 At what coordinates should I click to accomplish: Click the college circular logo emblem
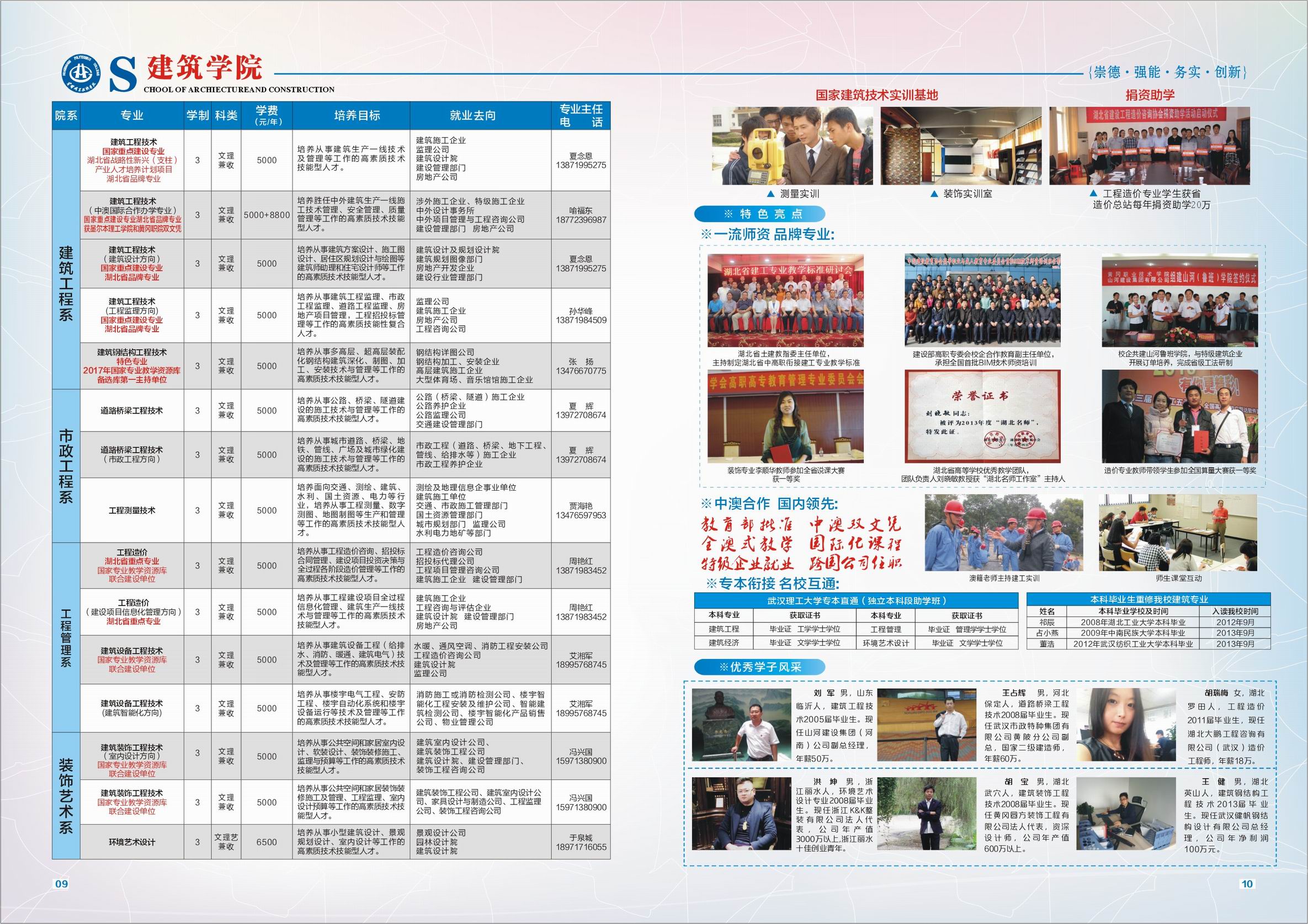click(x=81, y=73)
